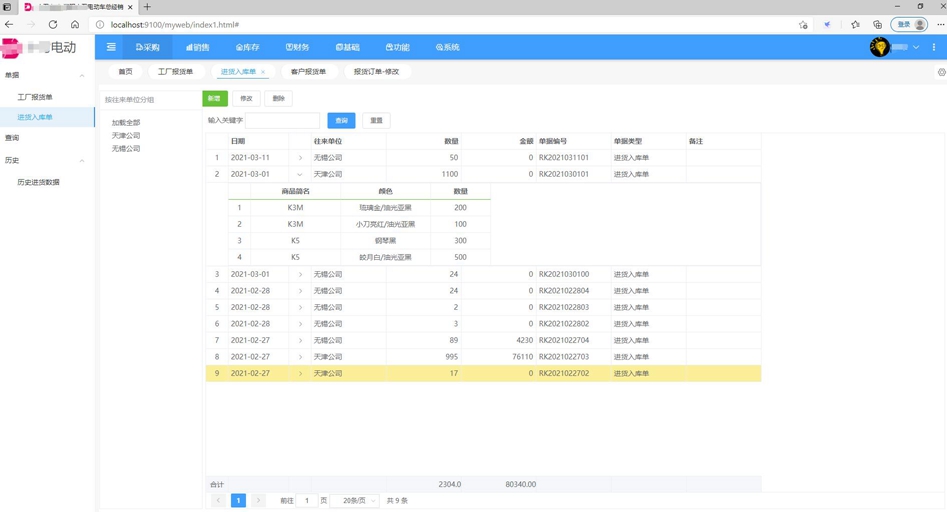The width and height of the screenshot is (947, 512).
Task: Click the keyword input field
Action: pos(283,120)
